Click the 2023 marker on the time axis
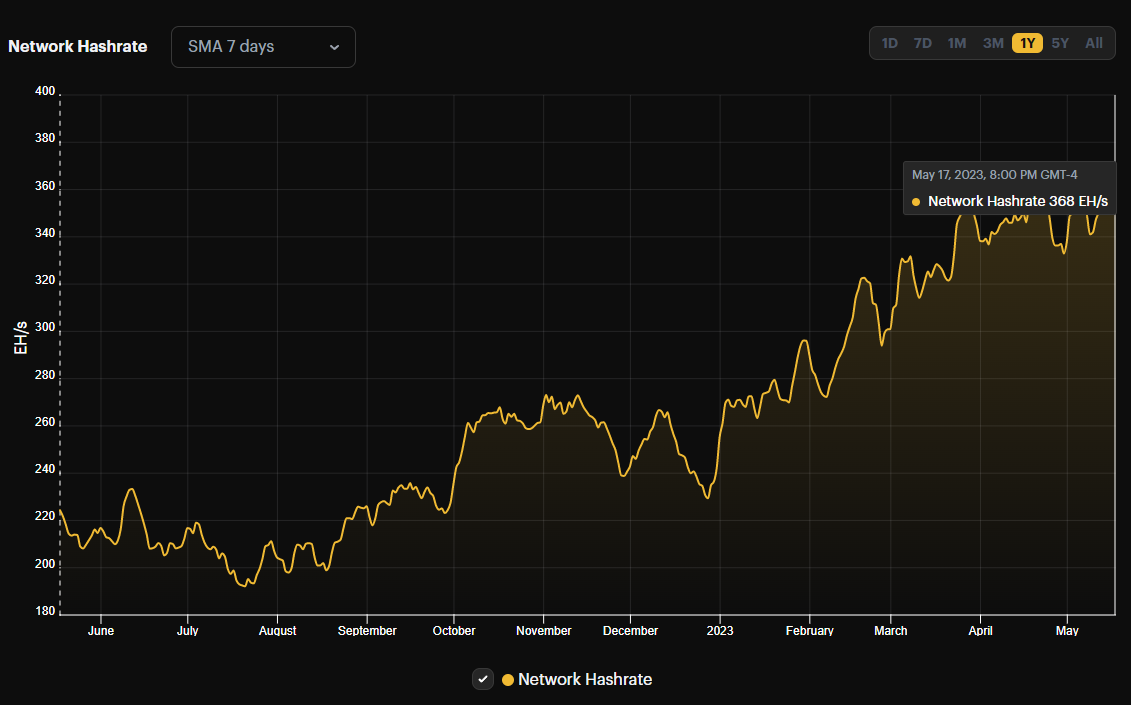The image size is (1131, 705). [x=719, y=631]
